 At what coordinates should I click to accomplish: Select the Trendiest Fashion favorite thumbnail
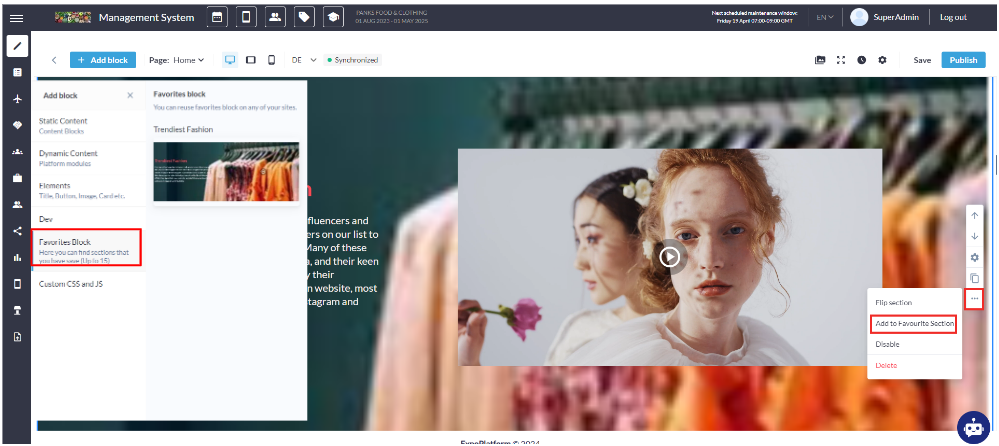[x=226, y=171]
